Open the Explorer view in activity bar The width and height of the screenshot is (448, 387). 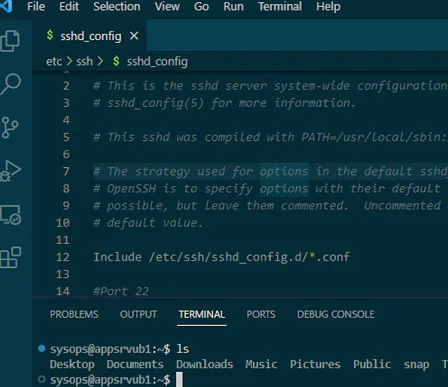tap(11, 41)
